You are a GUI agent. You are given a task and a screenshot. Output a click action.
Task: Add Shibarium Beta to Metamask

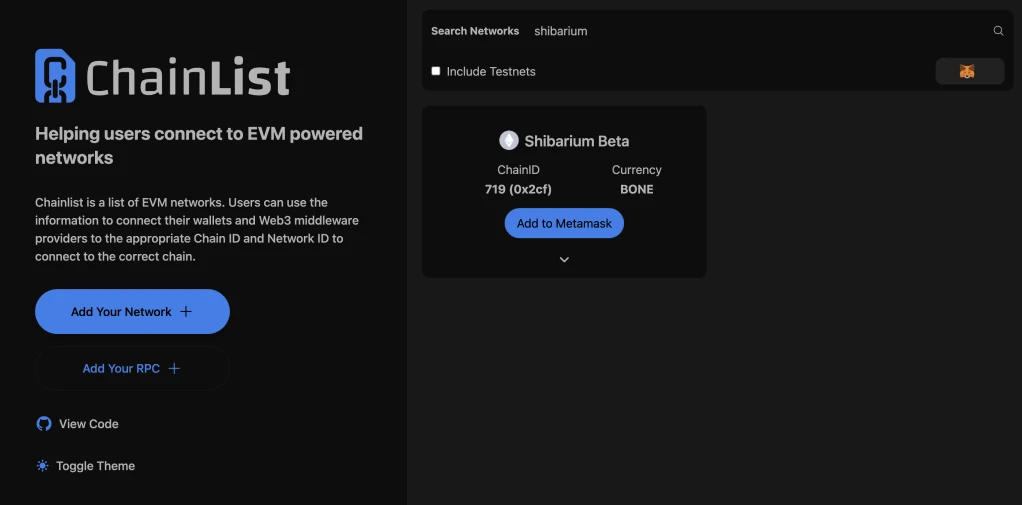[564, 224]
